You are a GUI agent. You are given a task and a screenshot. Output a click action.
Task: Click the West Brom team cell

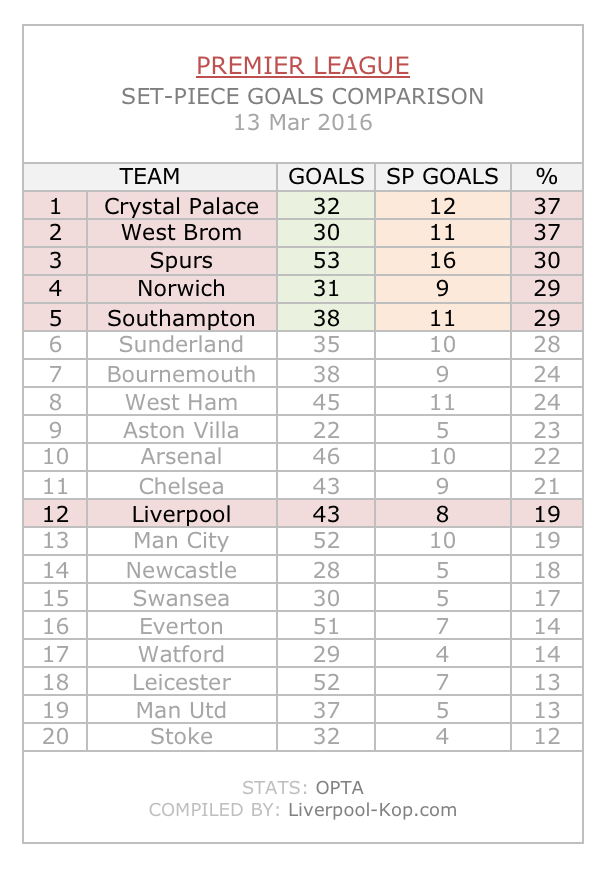pyautogui.click(x=182, y=232)
